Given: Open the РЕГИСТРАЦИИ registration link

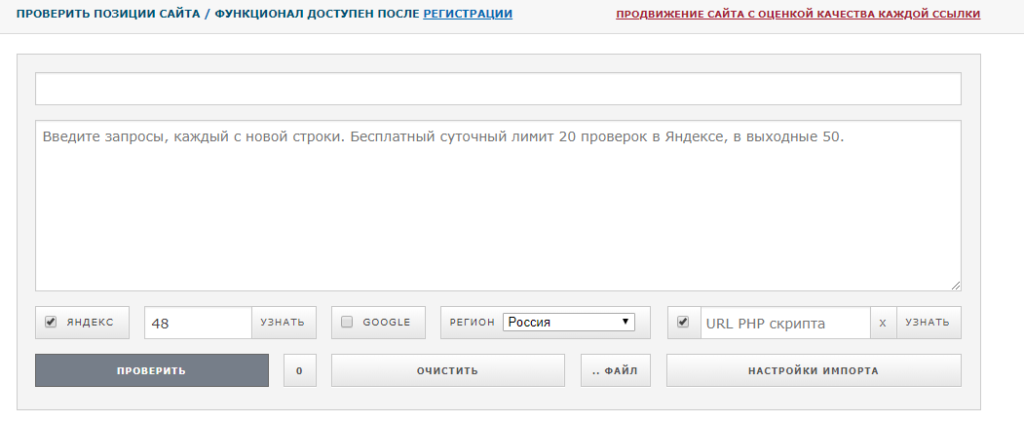Looking at the screenshot, I should click(x=468, y=15).
